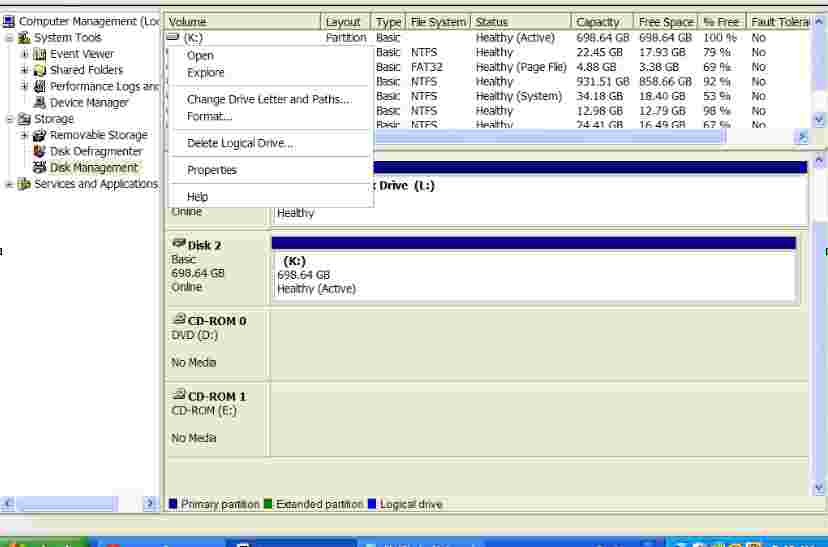This screenshot has width=828, height=547.
Task: Click the CD-ROM 0 disc icon
Action: 179,319
